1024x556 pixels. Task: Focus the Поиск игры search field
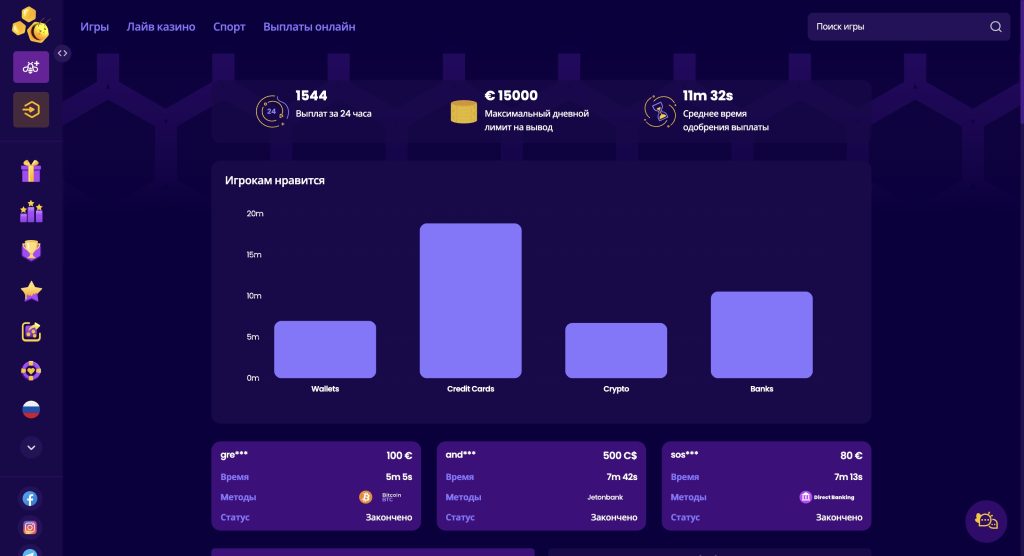(x=895, y=27)
